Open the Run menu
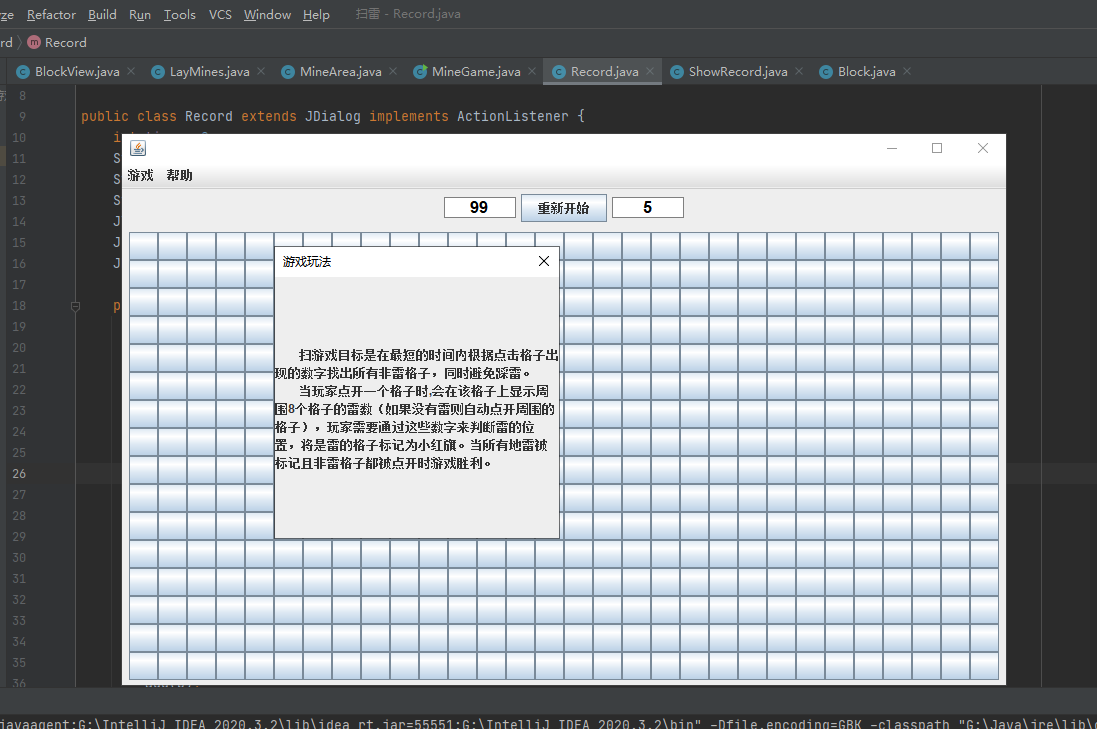 (x=140, y=15)
